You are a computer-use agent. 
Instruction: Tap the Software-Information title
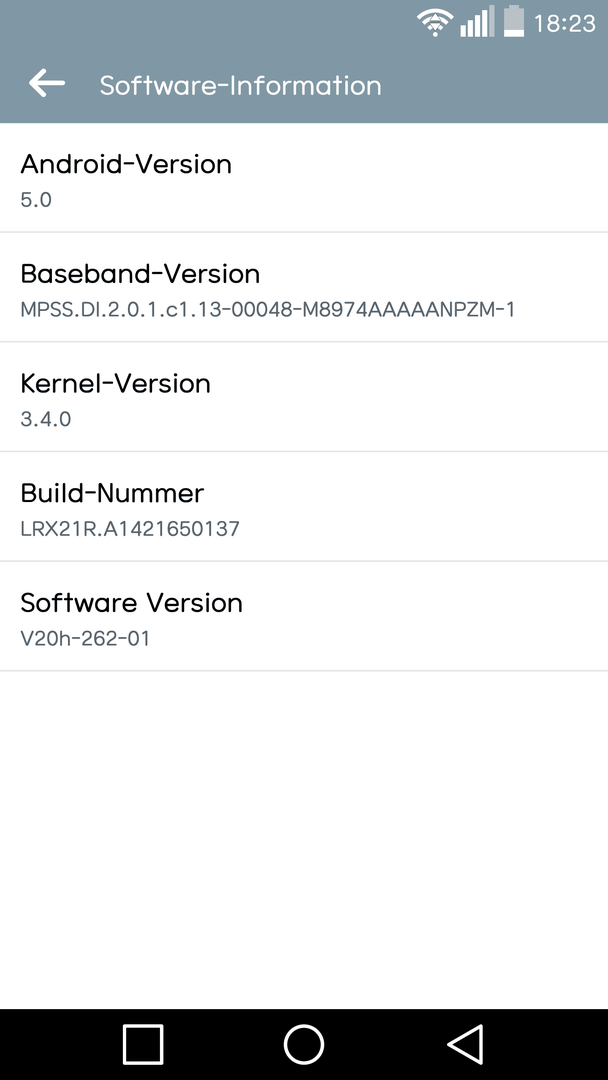[x=240, y=85]
